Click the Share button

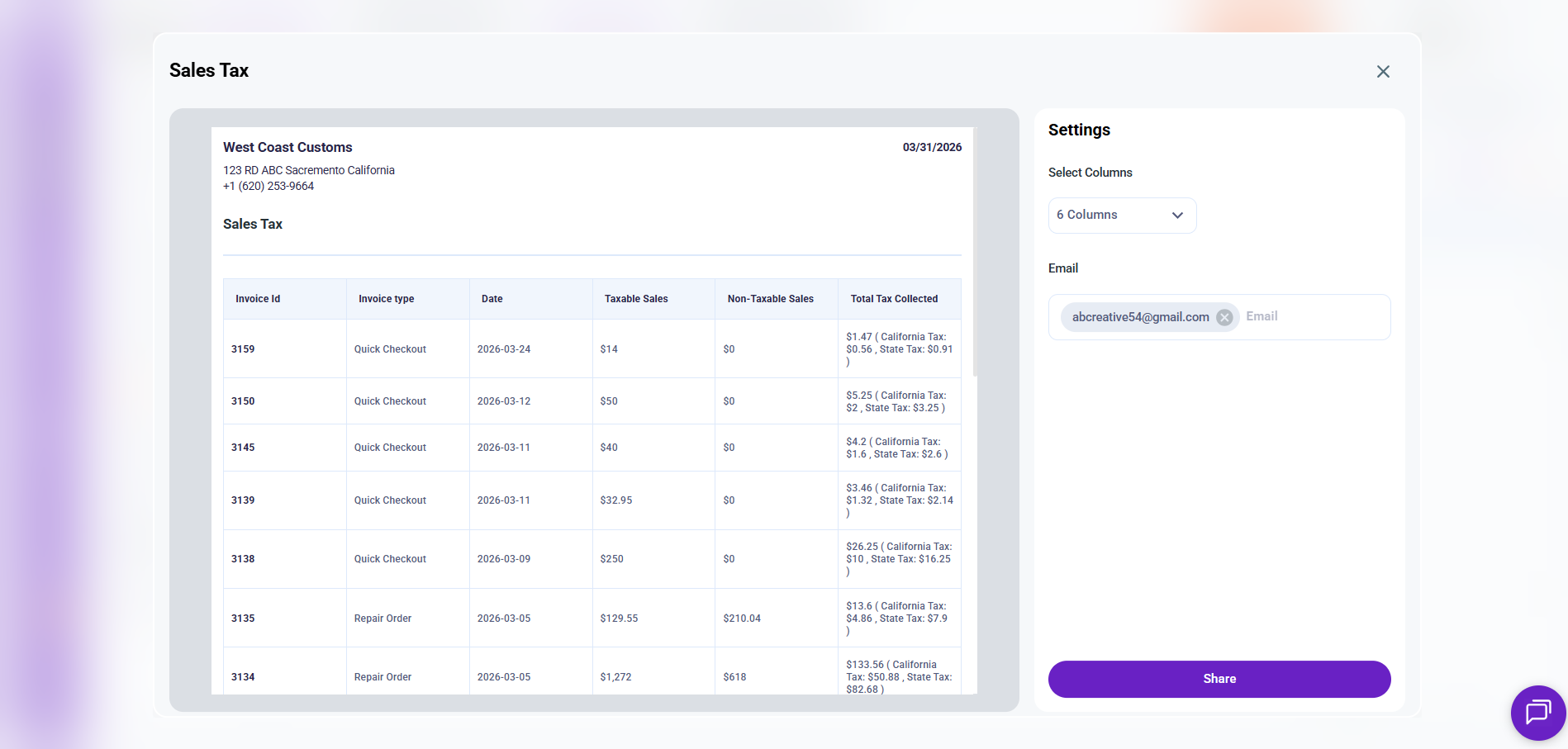coord(1219,679)
